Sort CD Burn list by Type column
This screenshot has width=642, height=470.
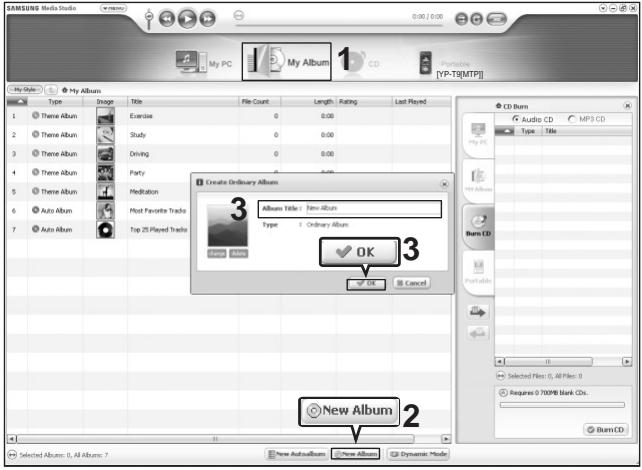coord(528,131)
